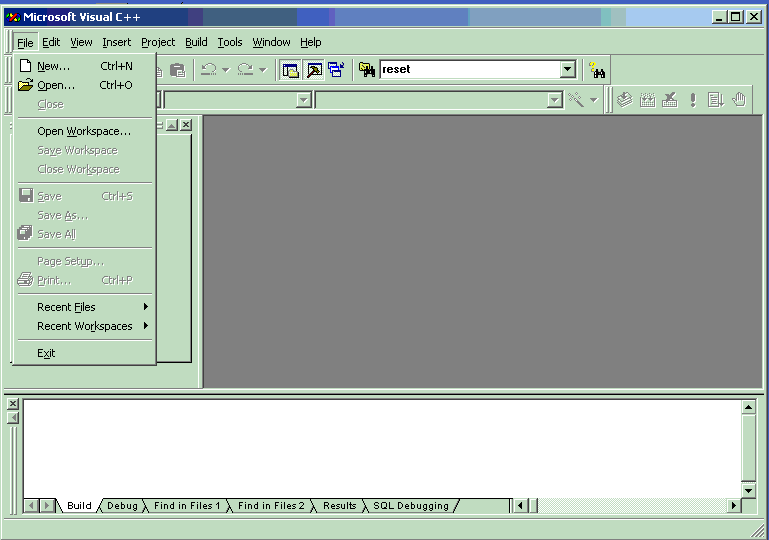Open the Insert menu
The image size is (769, 540).
tap(116, 42)
